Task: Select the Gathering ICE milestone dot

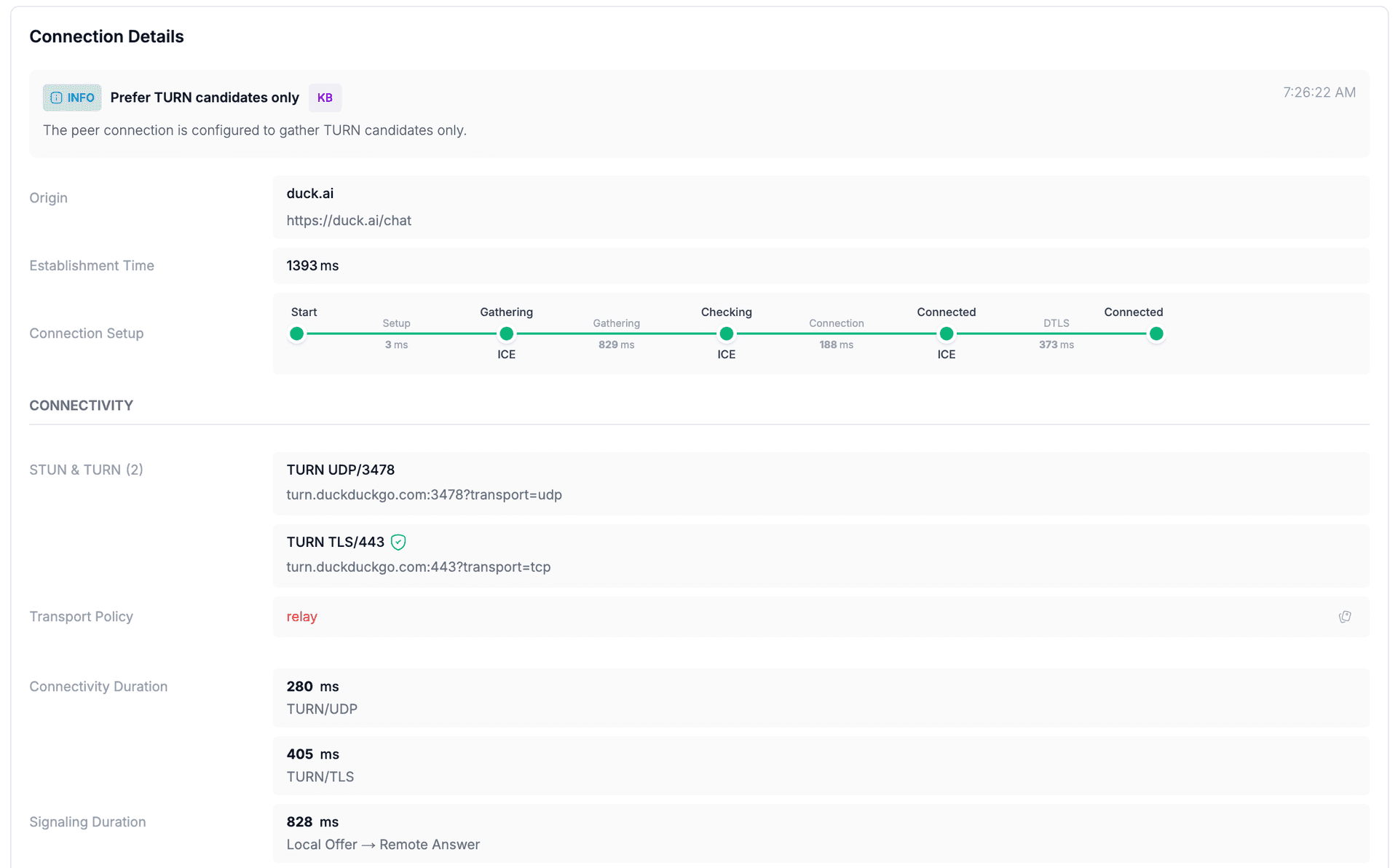Action: click(506, 334)
